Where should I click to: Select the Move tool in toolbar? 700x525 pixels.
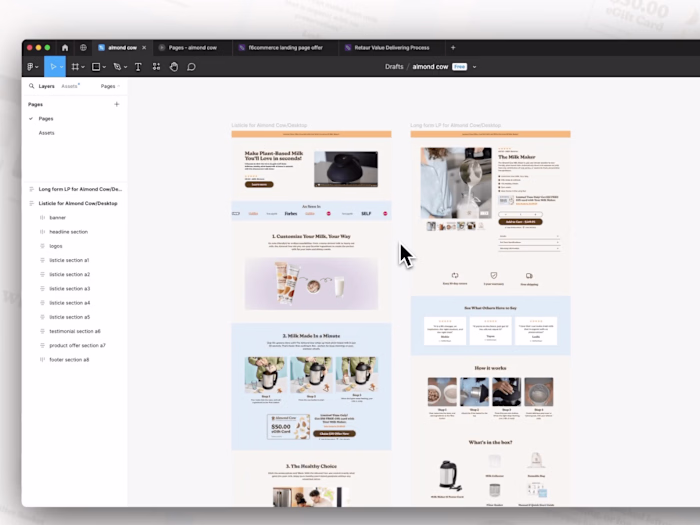coord(53,67)
